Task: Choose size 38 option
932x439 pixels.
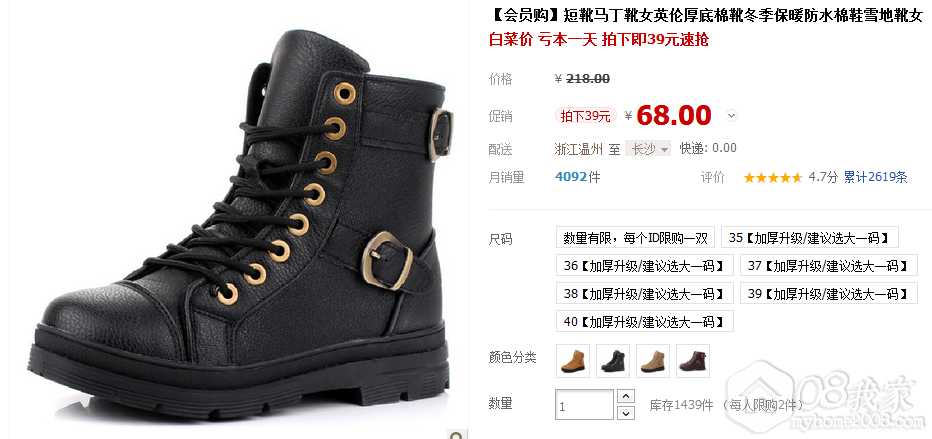Action: (x=645, y=293)
